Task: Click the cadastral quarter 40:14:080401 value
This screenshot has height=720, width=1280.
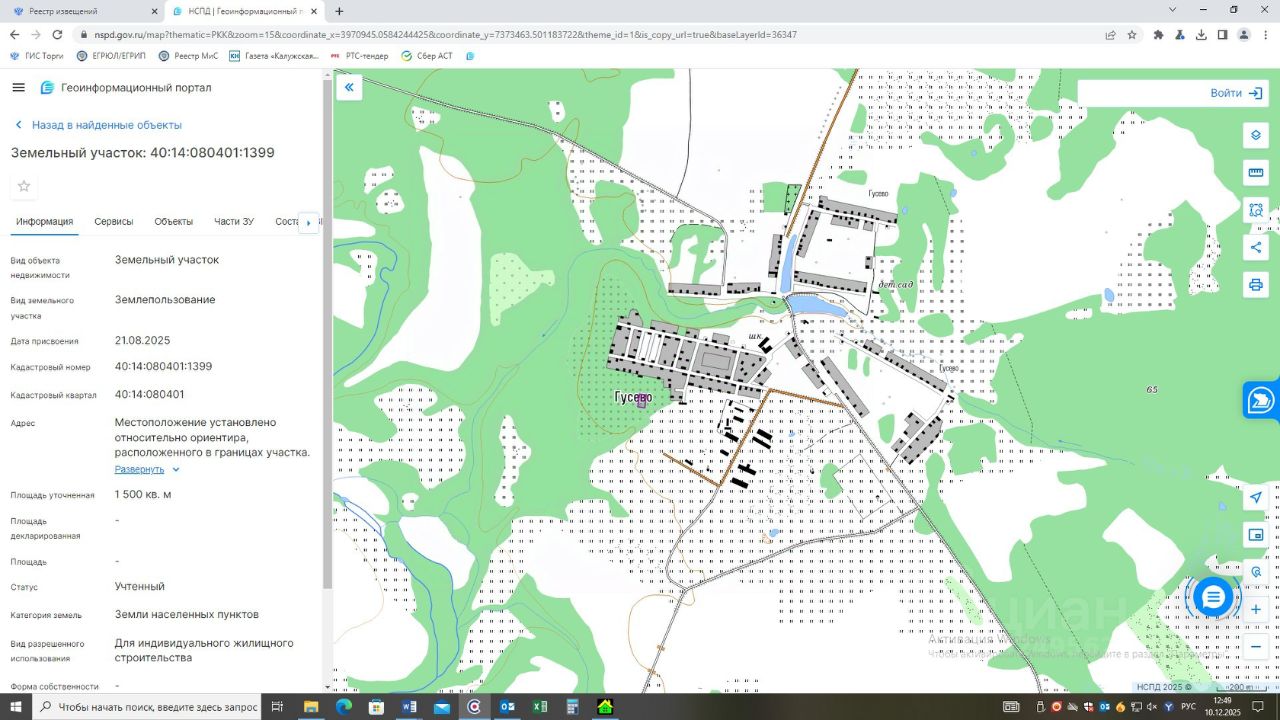Action: pyautogui.click(x=150, y=394)
